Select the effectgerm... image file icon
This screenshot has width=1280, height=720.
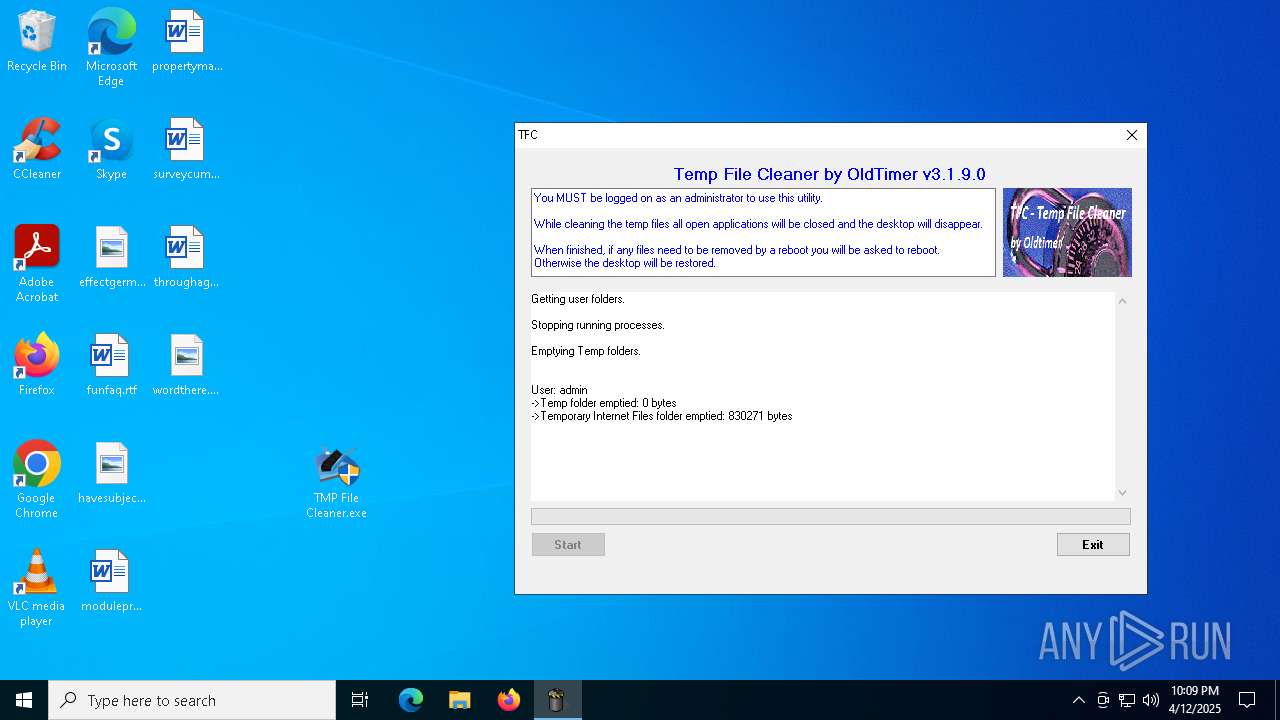click(x=112, y=257)
